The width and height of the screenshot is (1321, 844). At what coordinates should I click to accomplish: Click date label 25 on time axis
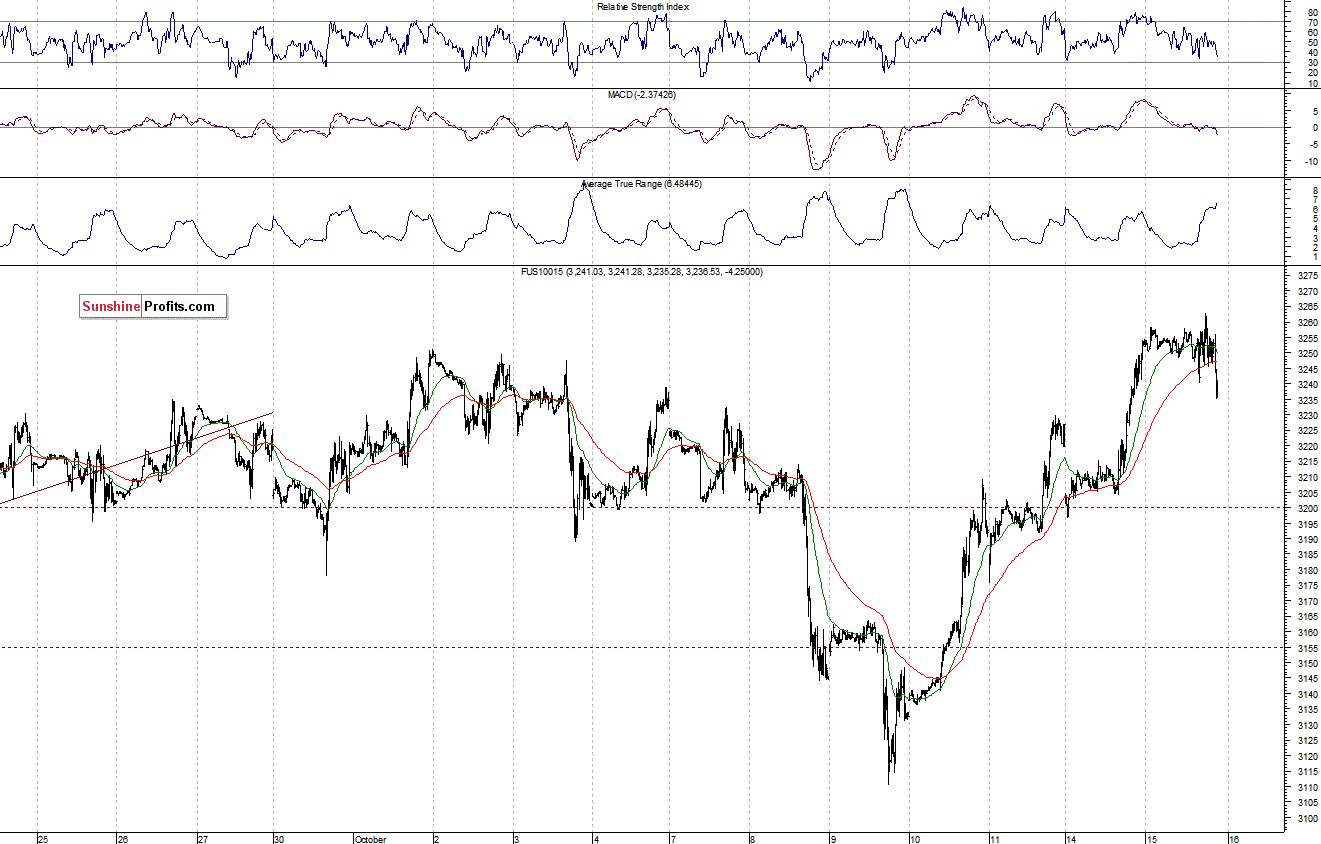point(43,839)
